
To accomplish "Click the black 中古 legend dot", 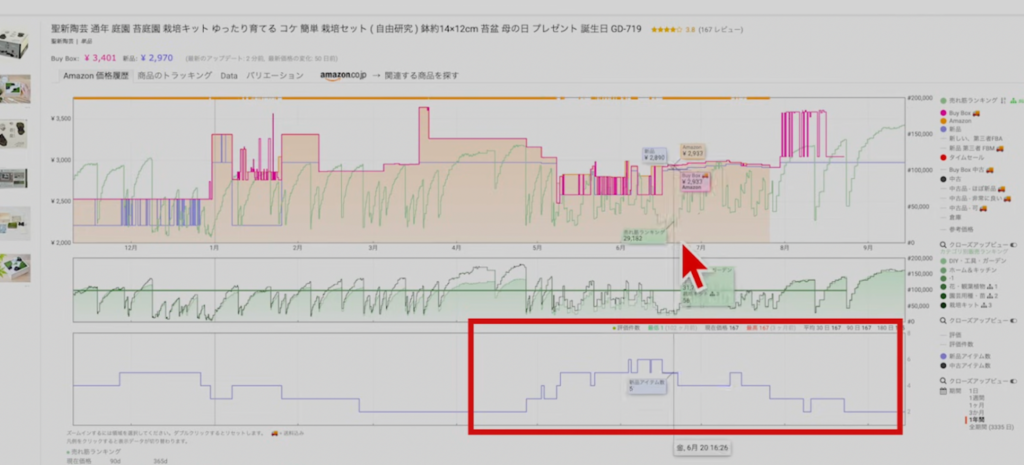I will pos(944,181).
